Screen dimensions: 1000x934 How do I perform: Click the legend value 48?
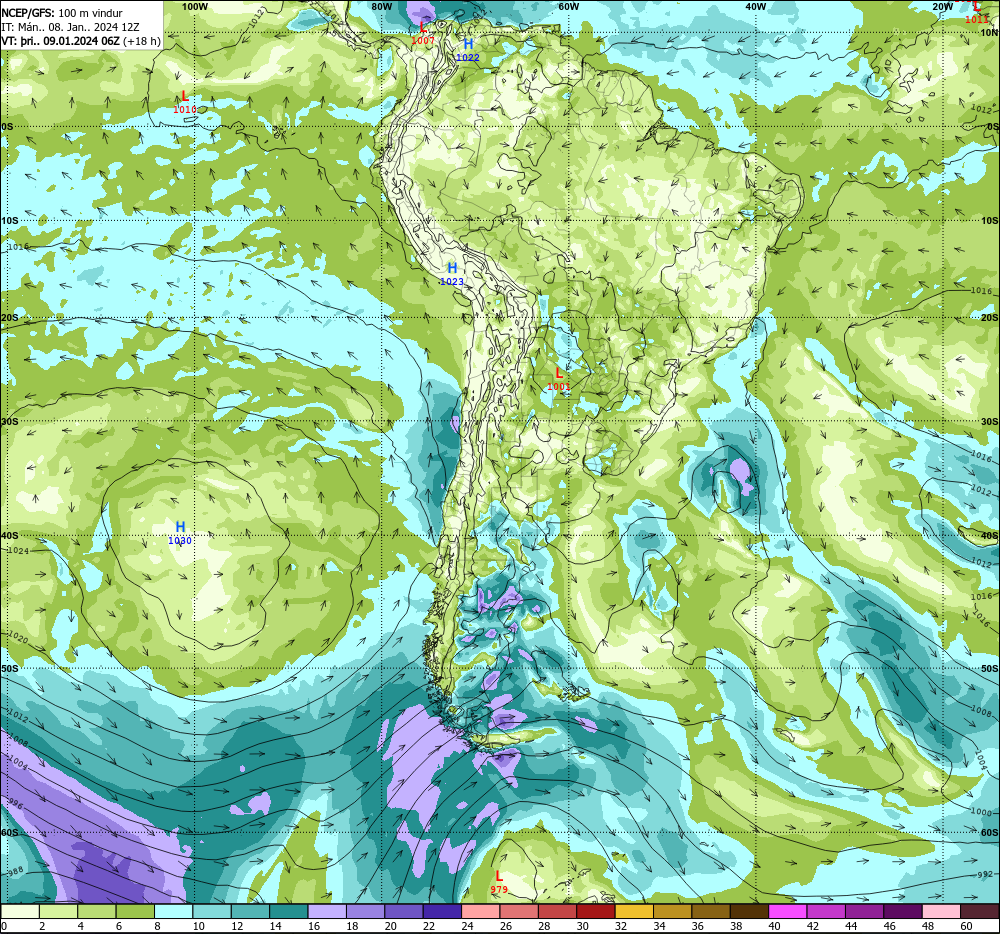928,926
